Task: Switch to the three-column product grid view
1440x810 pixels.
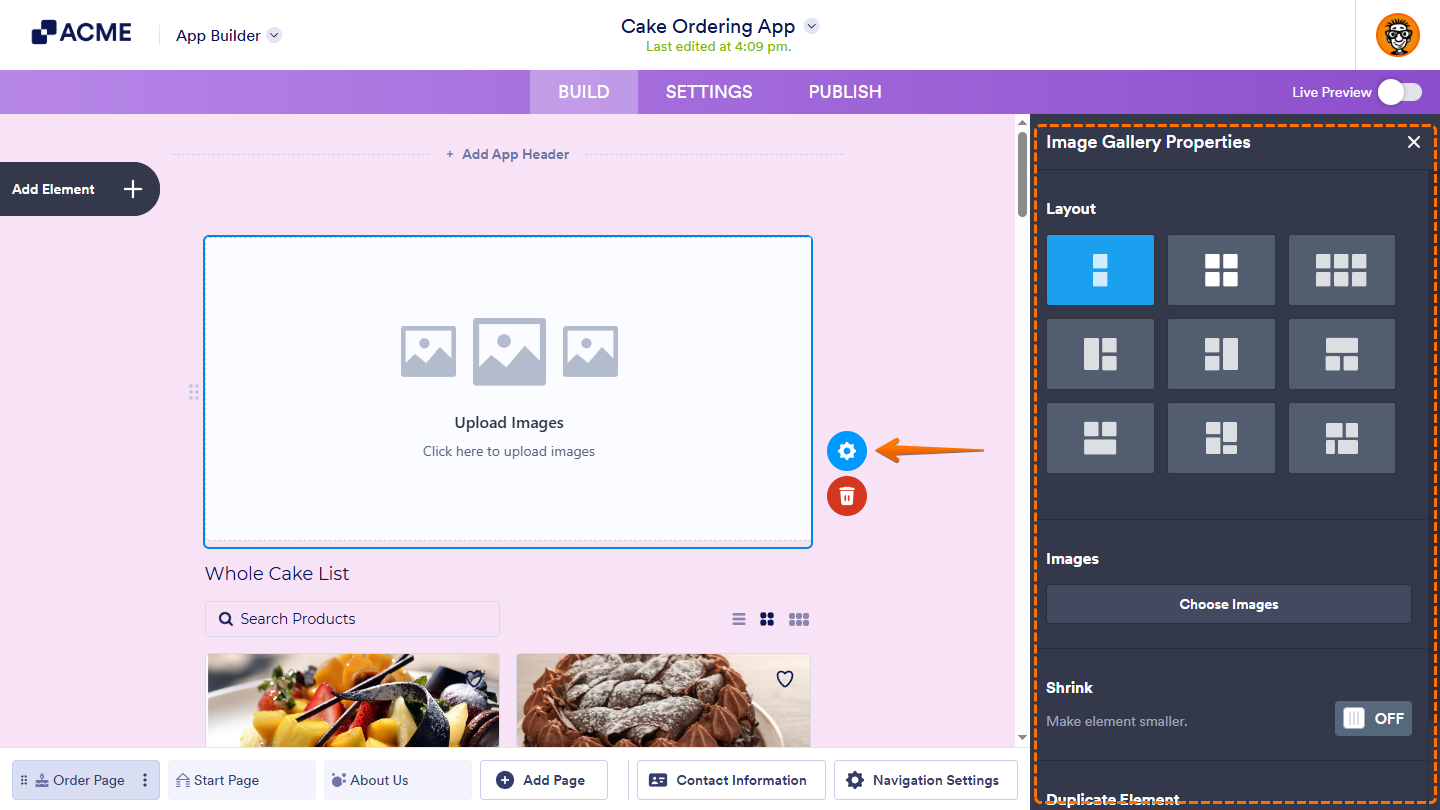Action: (x=798, y=619)
